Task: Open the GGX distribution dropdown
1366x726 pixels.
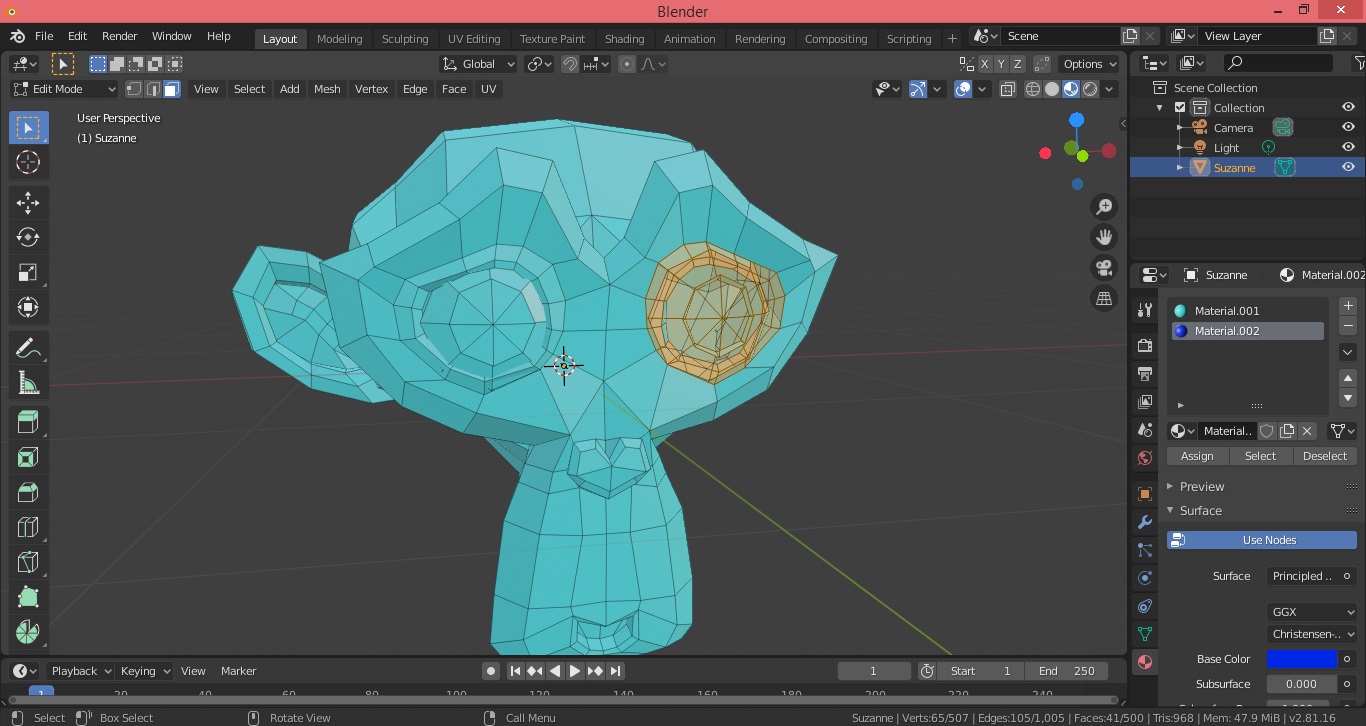Action: point(1312,612)
